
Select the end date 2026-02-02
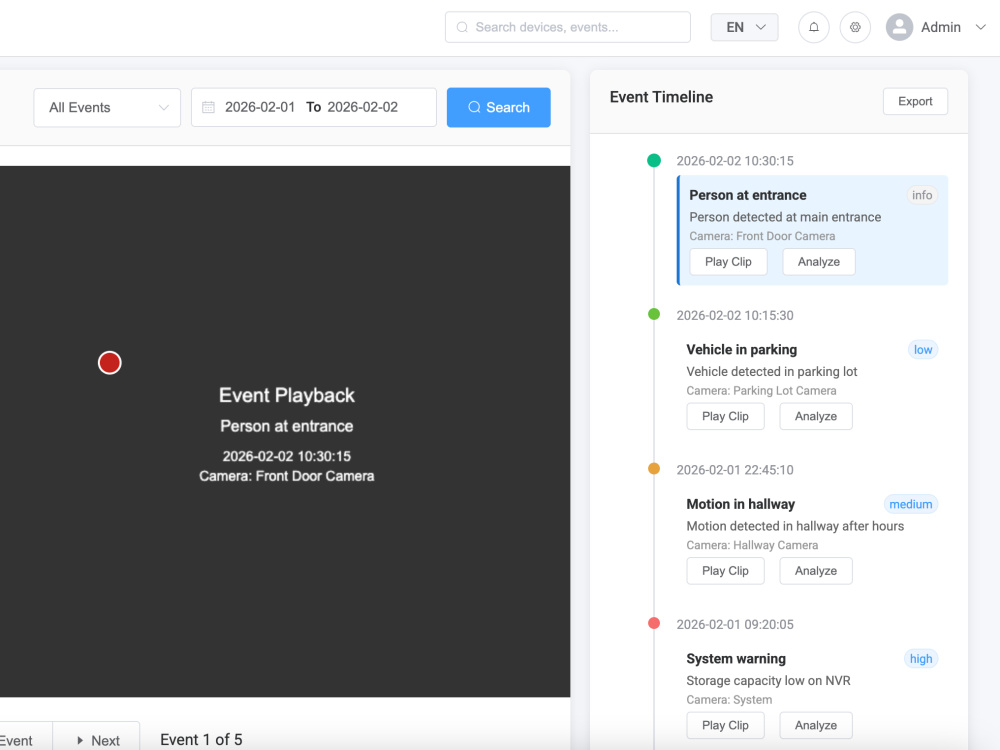[363, 107]
